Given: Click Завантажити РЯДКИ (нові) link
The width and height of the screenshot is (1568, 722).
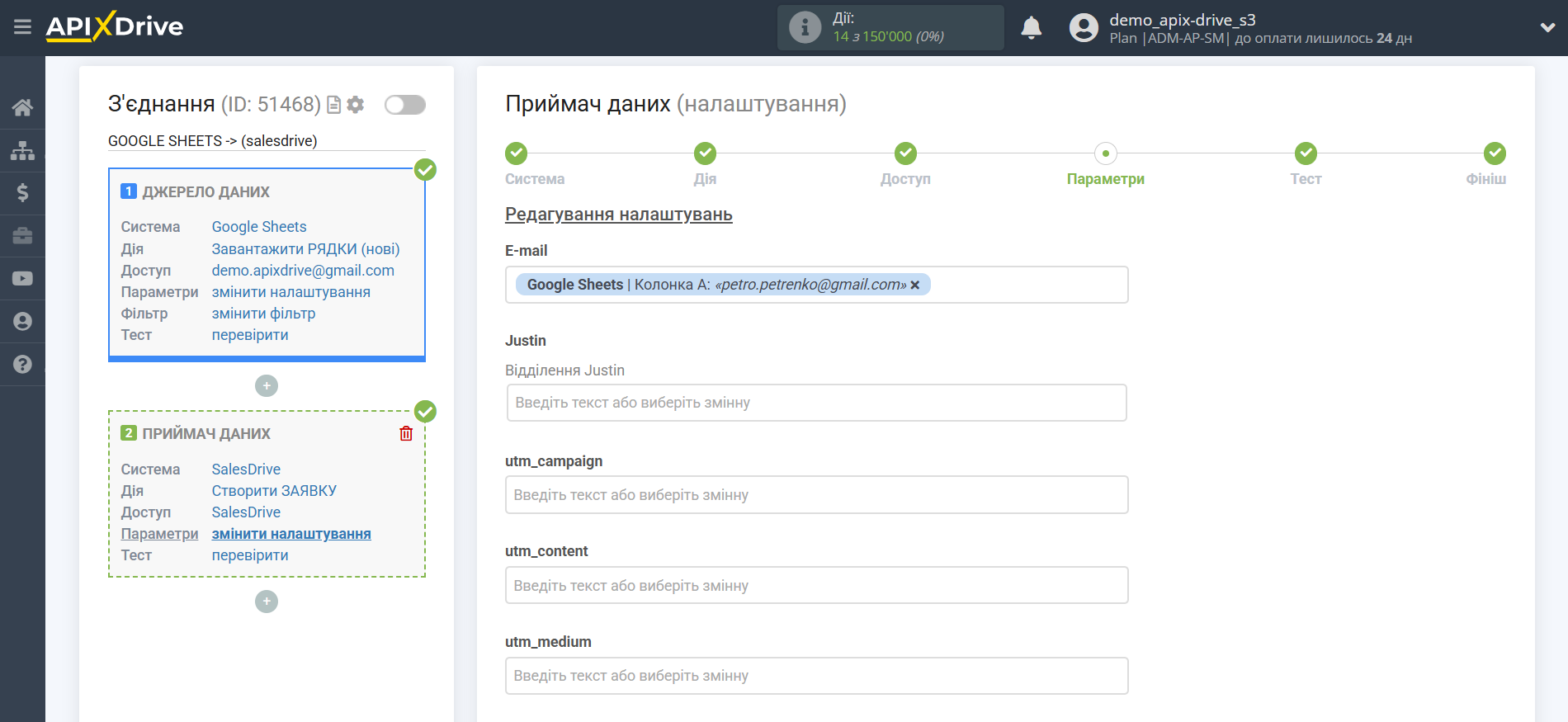Looking at the screenshot, I should point(305,249).
